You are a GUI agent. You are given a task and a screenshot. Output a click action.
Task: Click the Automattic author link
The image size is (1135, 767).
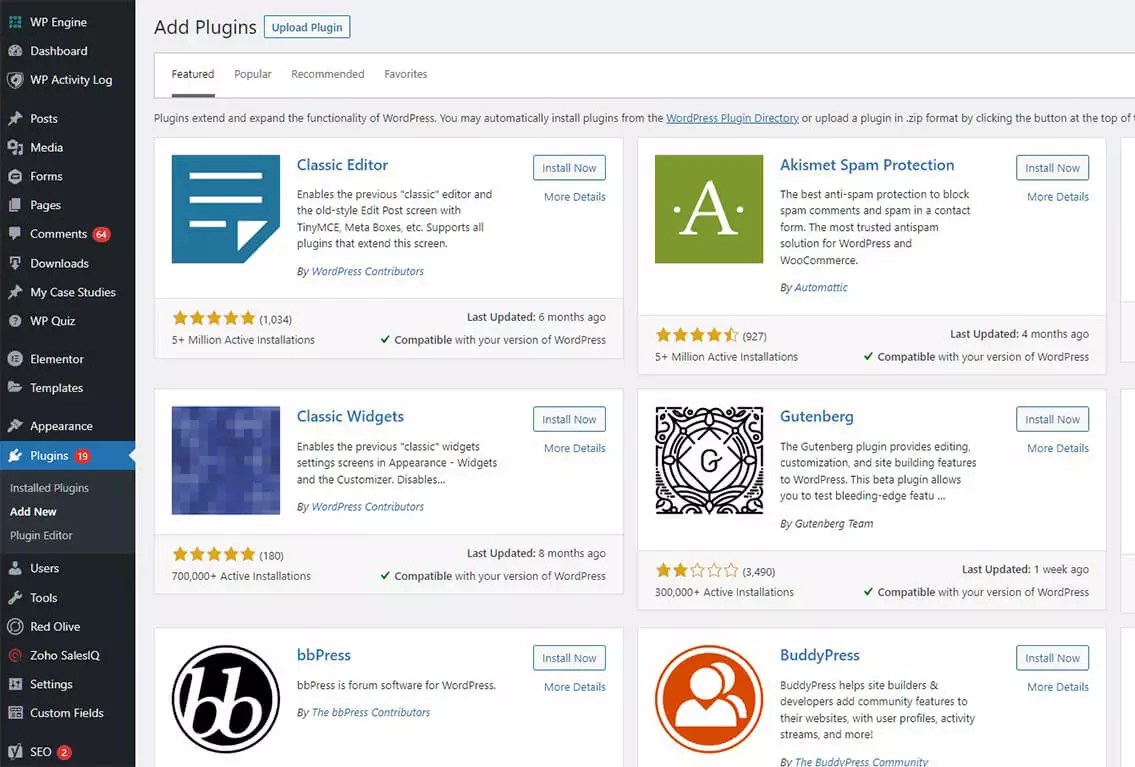pyautogui.click(x=821, y=287)
